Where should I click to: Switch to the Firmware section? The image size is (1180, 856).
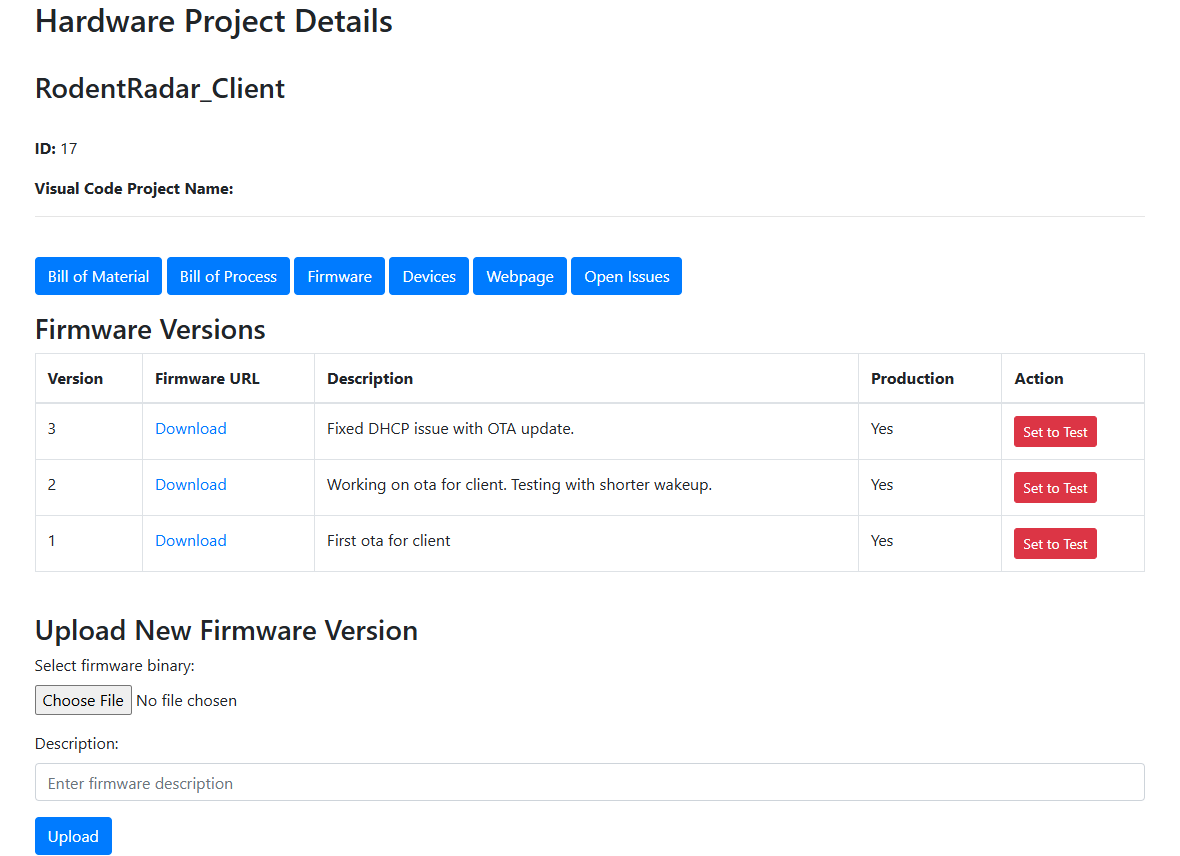coord(339,276)
